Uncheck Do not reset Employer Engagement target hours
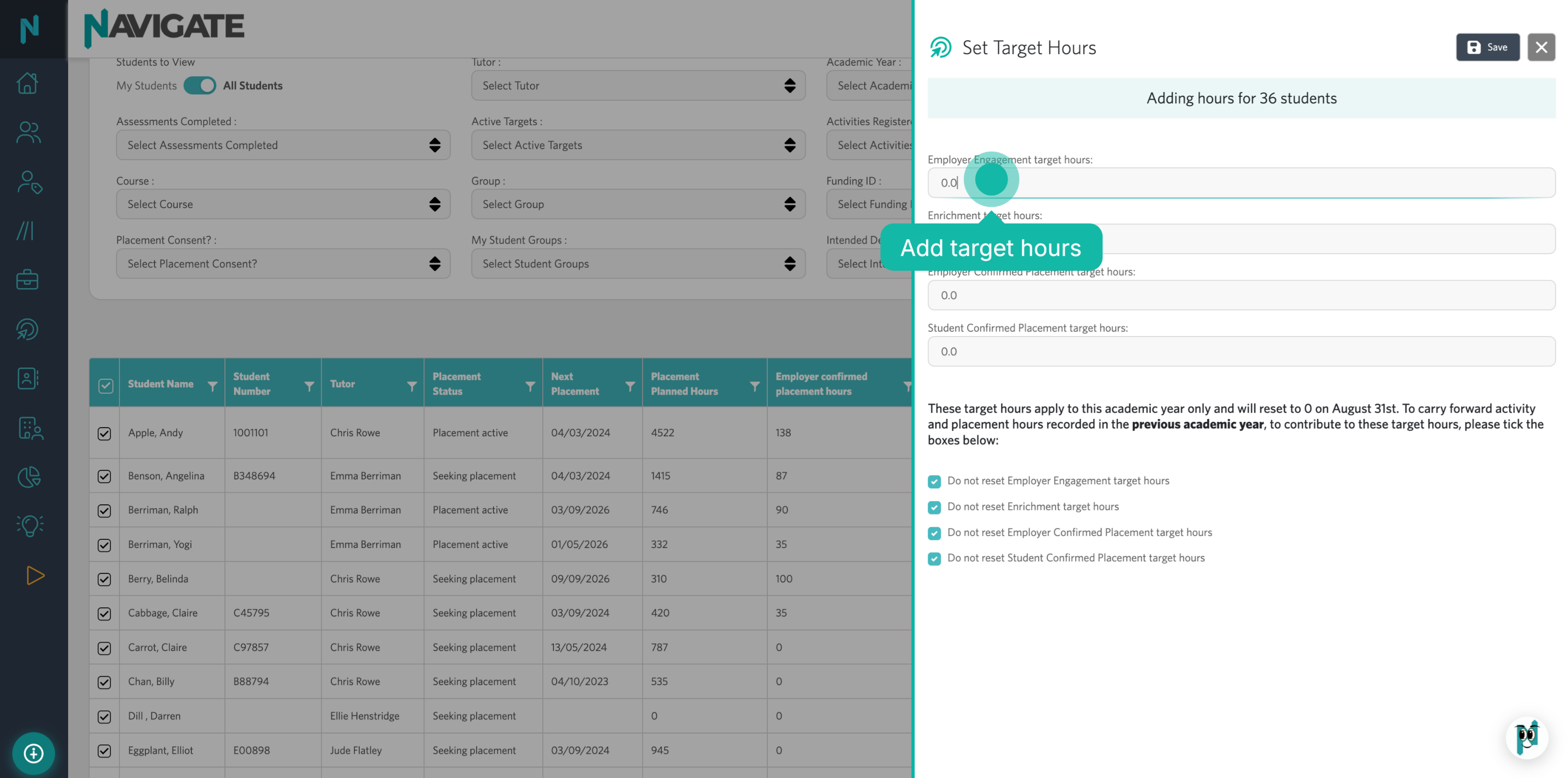 (935, 481)
